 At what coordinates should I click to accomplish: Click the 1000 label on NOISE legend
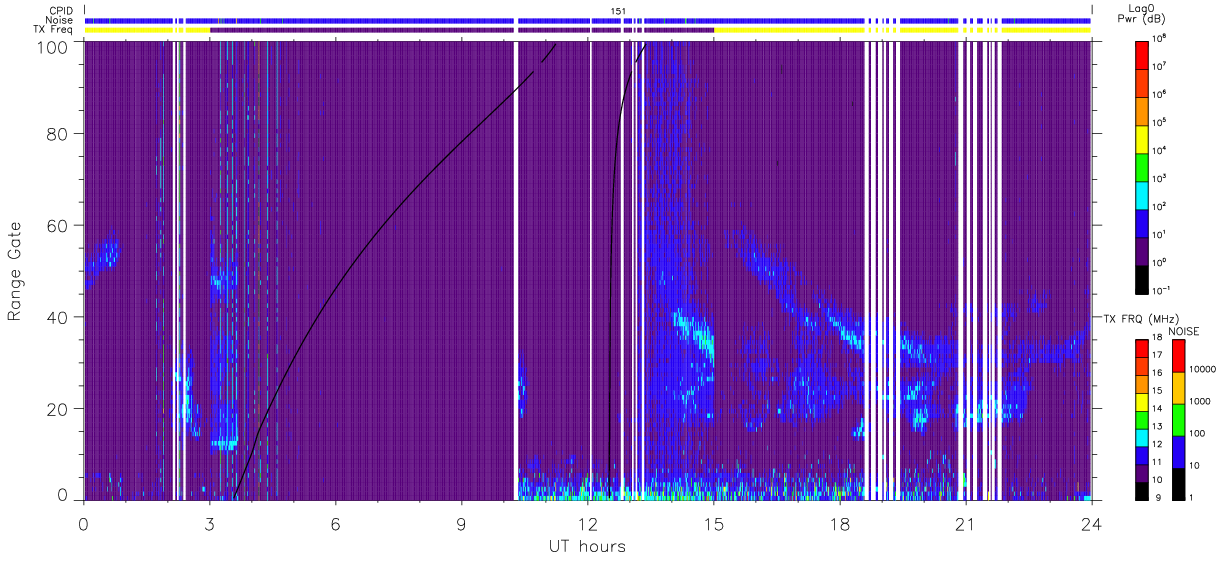[1199, 402]
